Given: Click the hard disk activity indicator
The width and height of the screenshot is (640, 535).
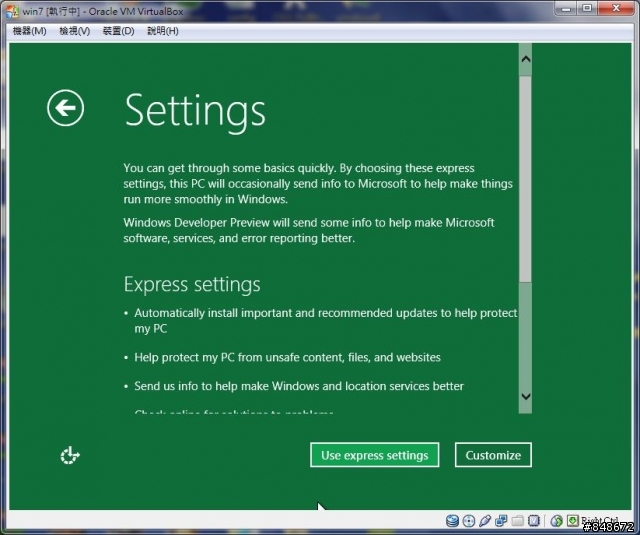Looking at the screenshot, I should 452,521.
